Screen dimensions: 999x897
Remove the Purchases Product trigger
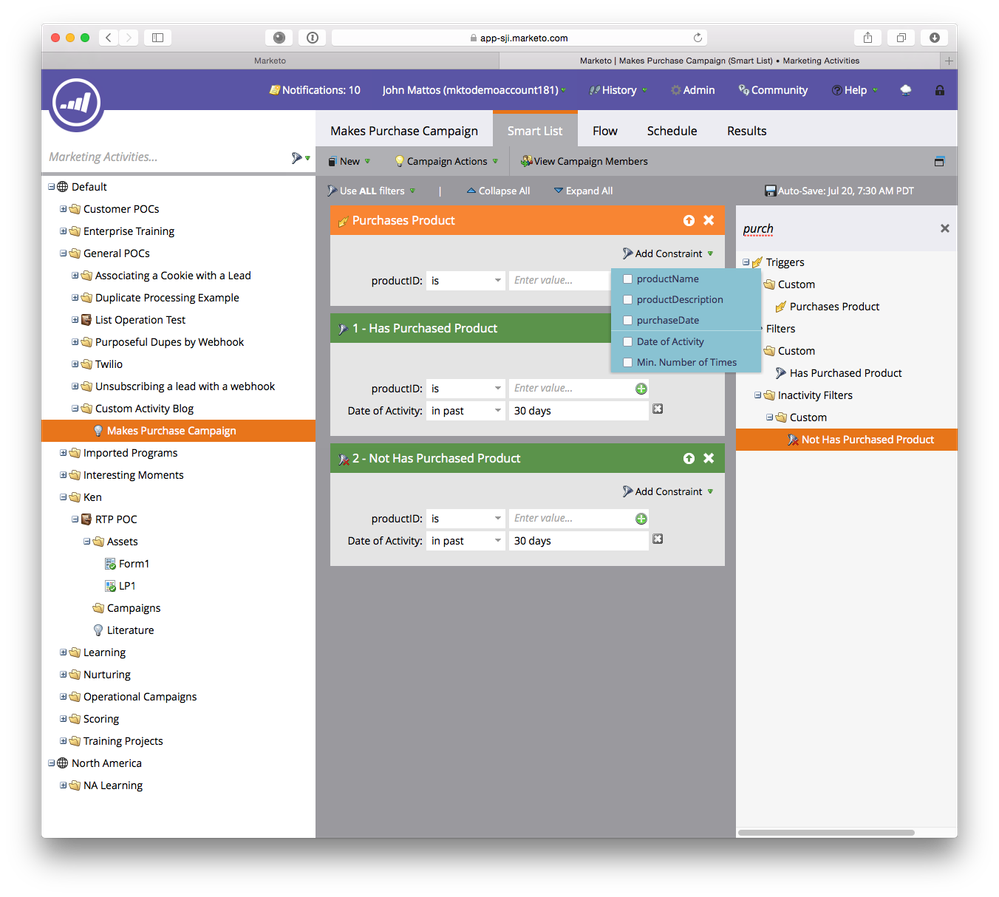(x=708, y=220)
